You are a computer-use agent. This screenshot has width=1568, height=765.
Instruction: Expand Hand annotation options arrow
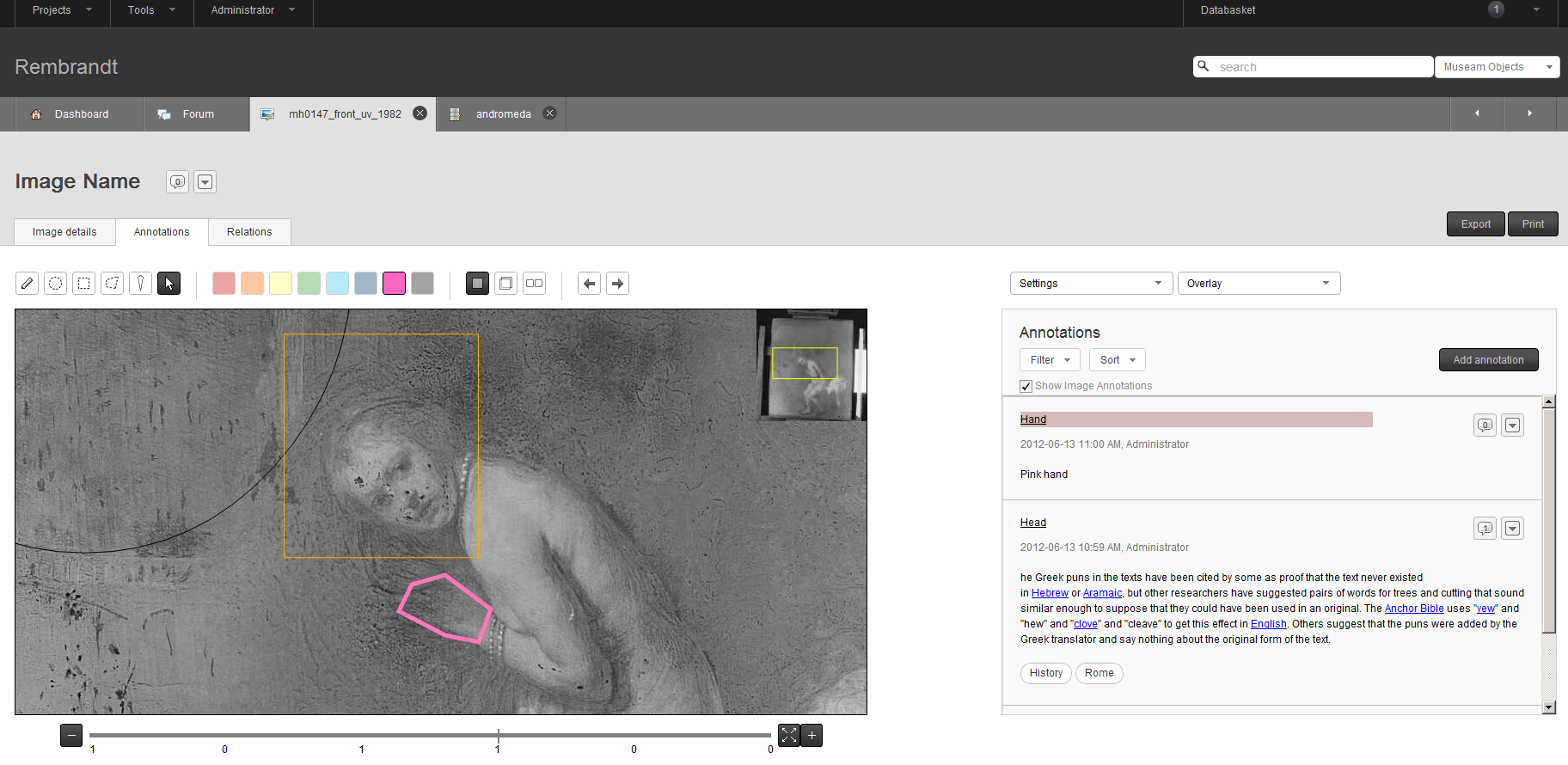[1513, 425]
